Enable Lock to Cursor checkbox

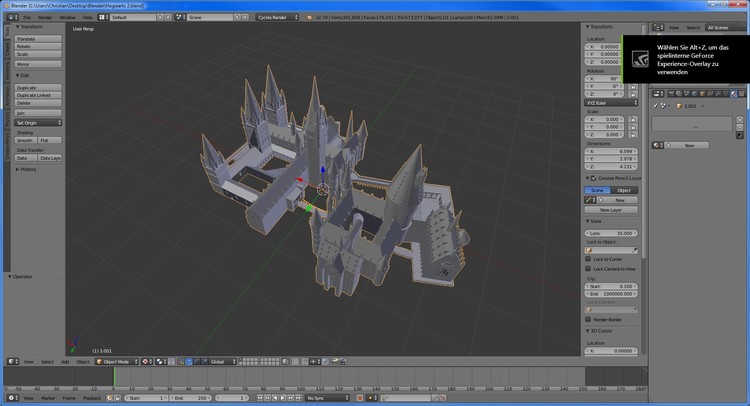pos(588,259)
